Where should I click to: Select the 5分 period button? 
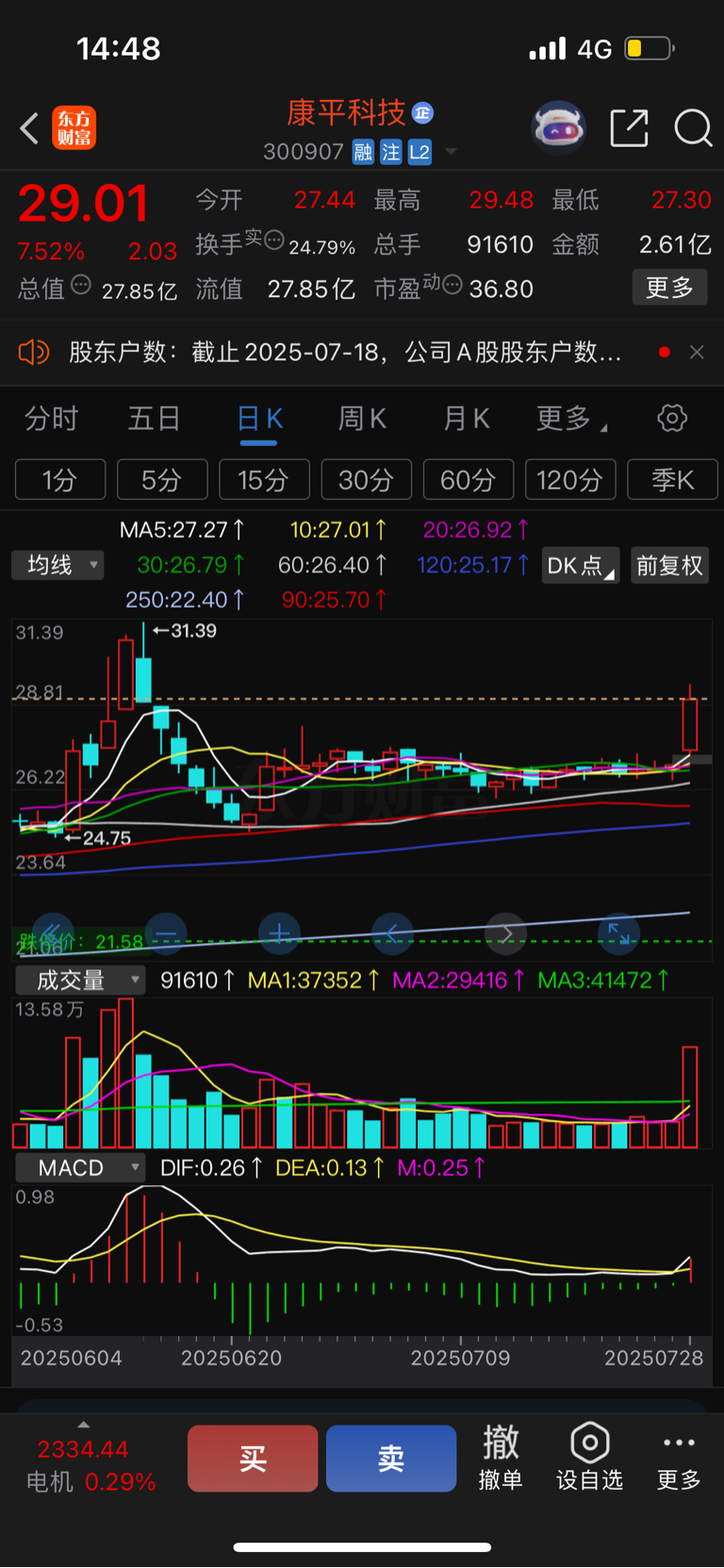(162, 480)
